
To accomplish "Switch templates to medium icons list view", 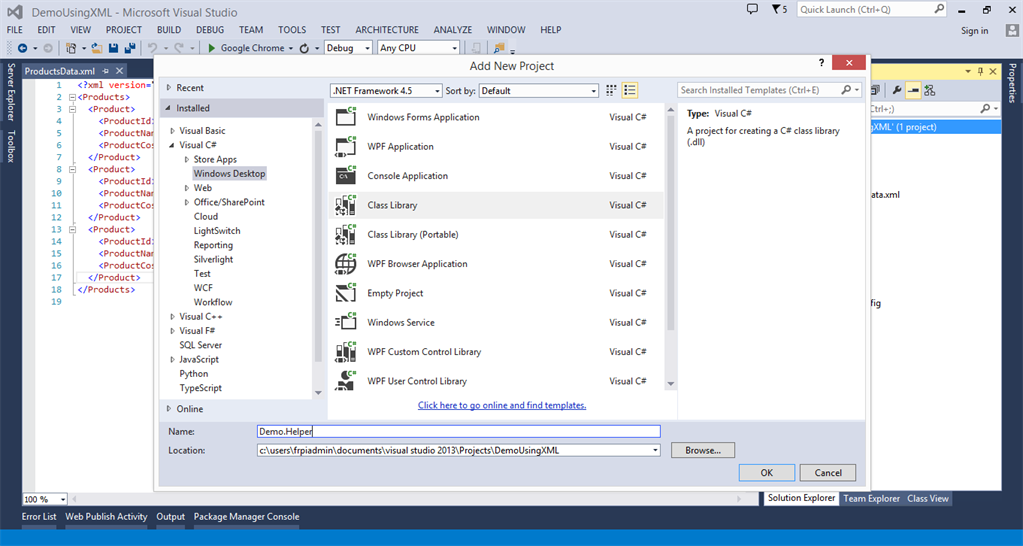I will 630,90.
